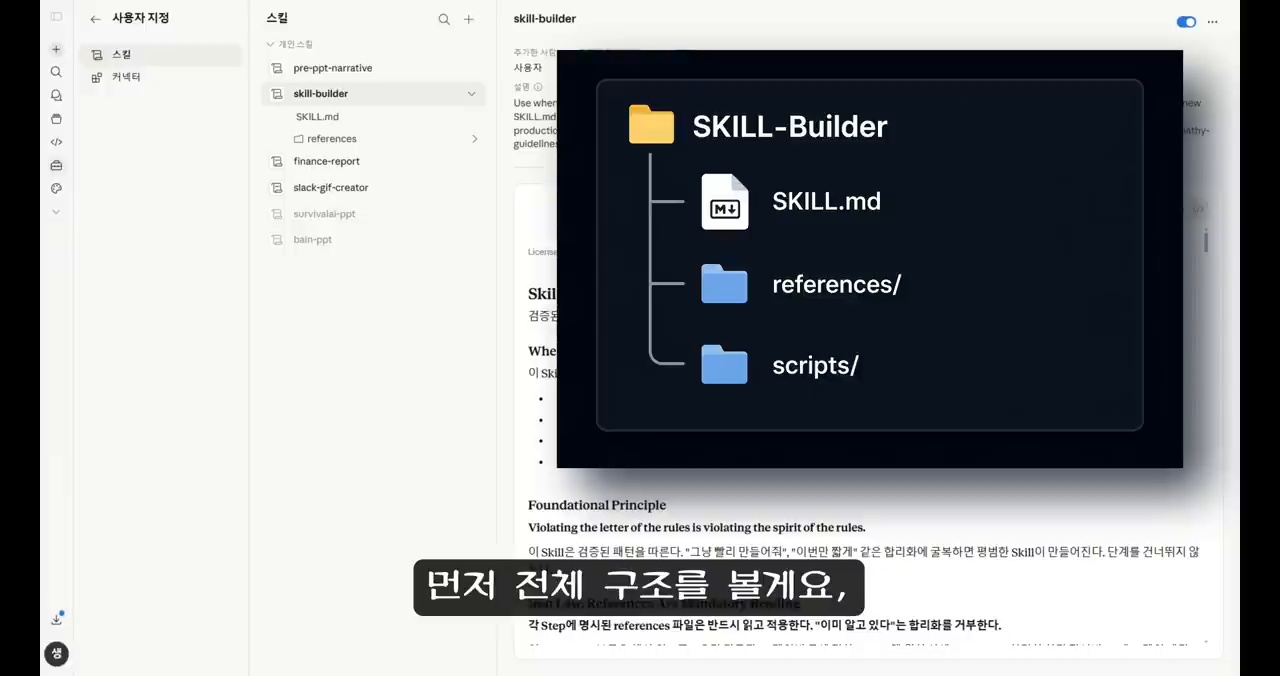Click the info icon next to 설명
The image size is (1280, 676).
538,87
